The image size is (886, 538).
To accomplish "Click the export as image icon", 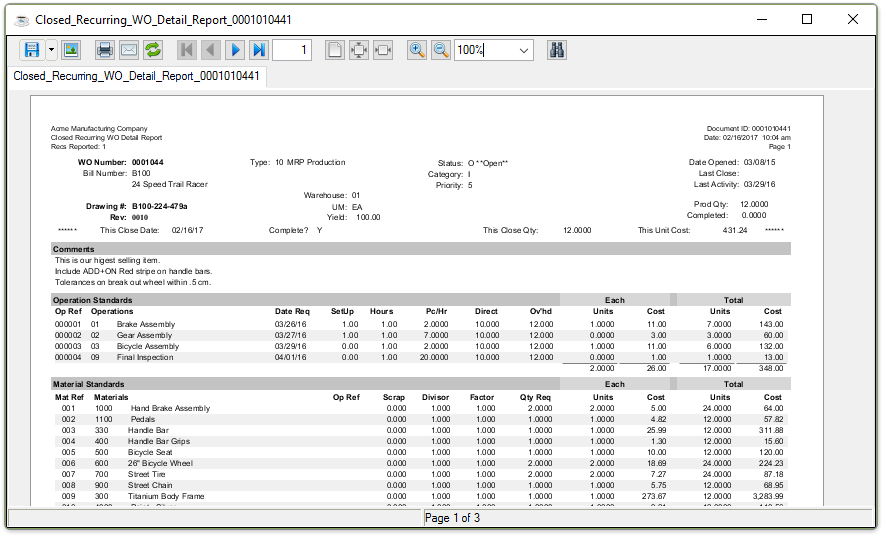I will click(71, 50).
